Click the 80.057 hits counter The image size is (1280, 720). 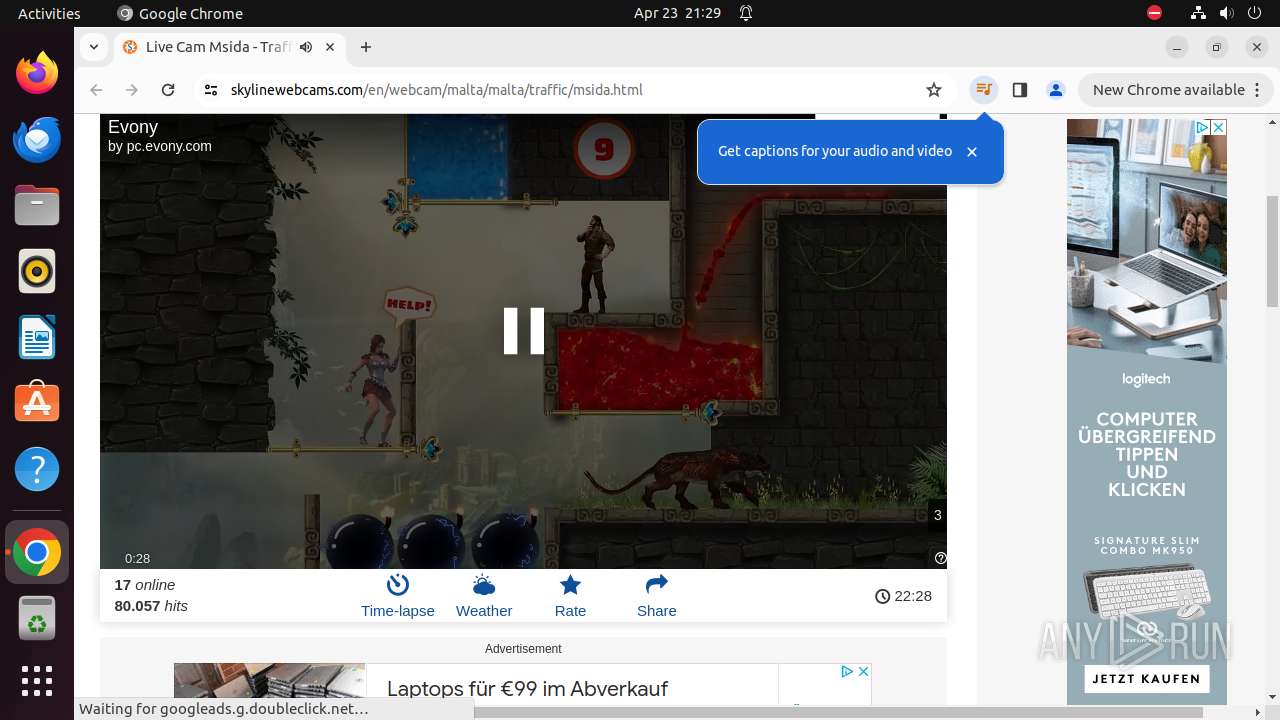pyautogui.click(x=151, y=606)
